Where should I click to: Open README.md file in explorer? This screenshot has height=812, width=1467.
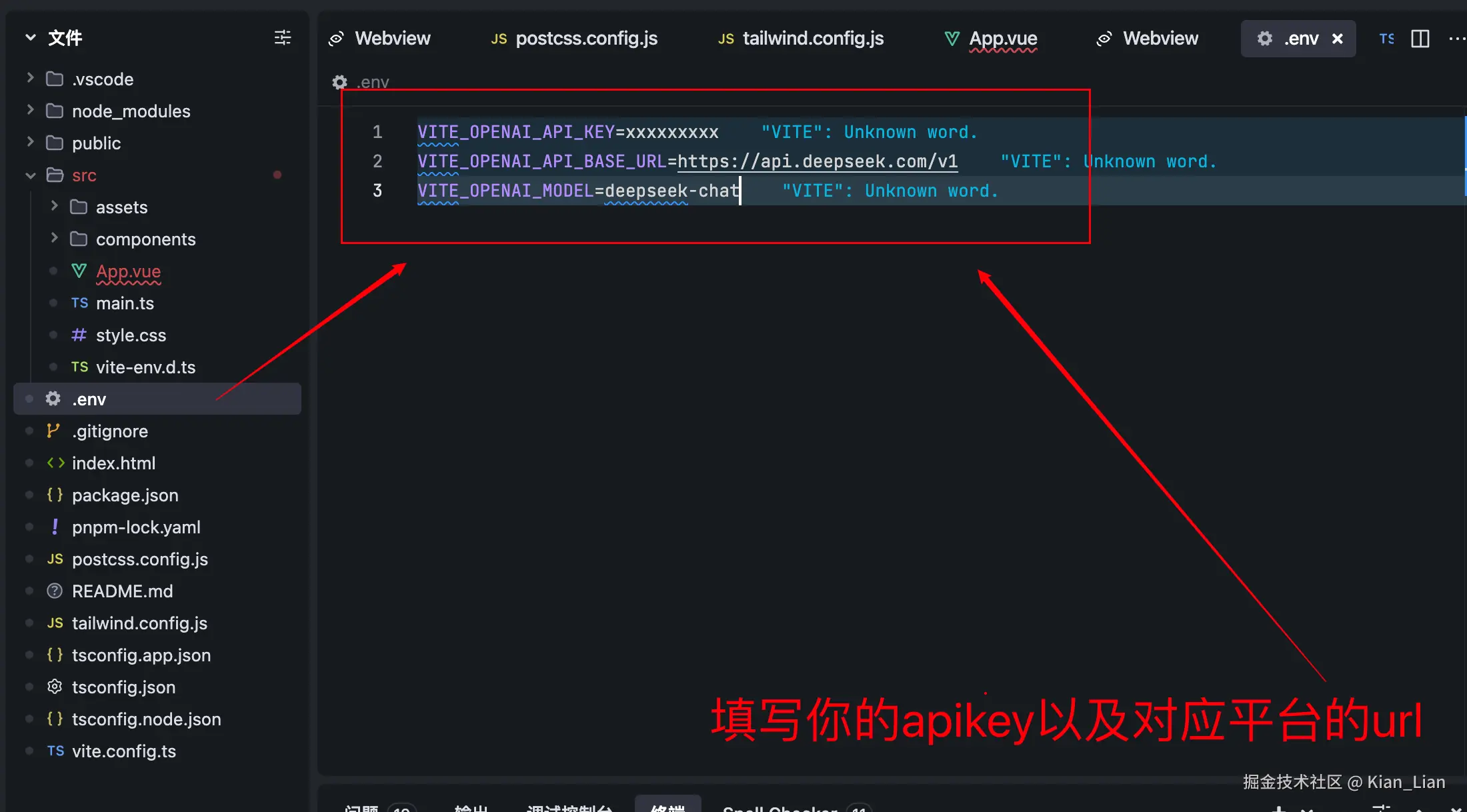(x=122, y=591)
